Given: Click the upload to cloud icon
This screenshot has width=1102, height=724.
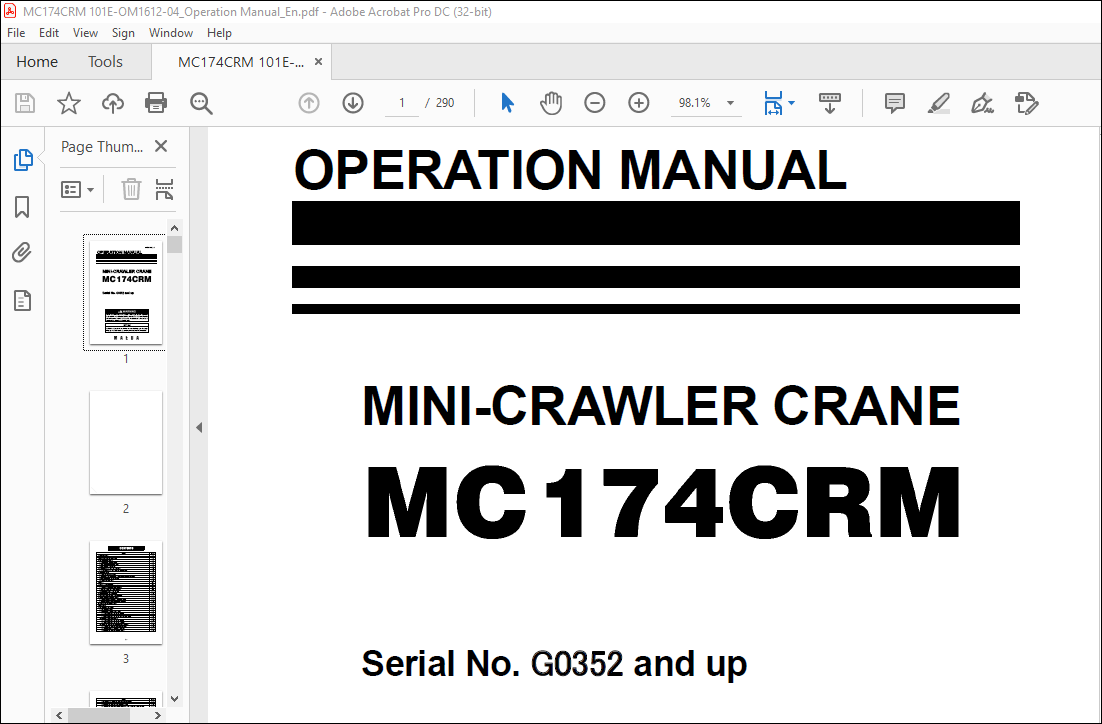Looking at the screenshot, I should [112, 103].
